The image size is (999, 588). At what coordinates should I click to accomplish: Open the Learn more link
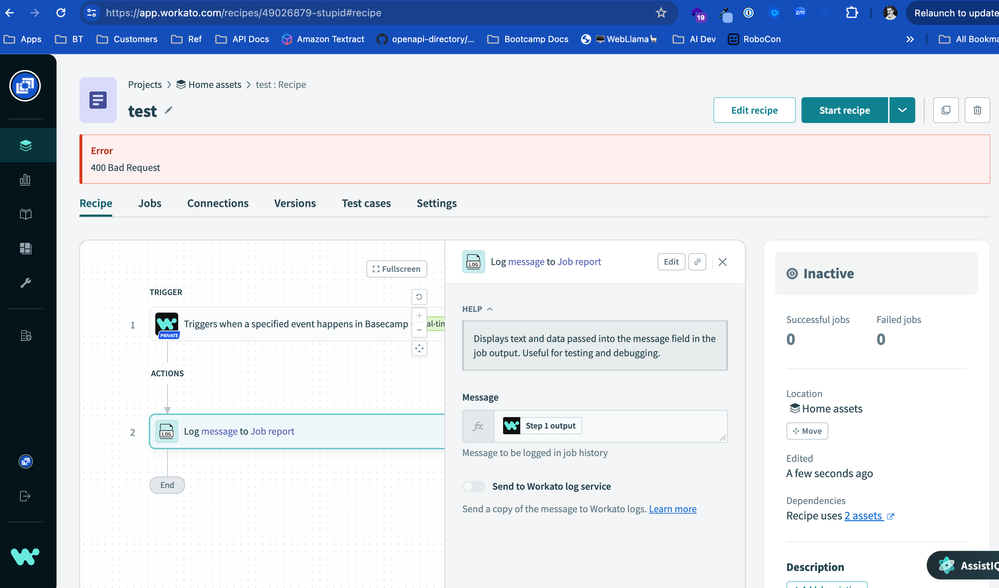pos(672,509)
